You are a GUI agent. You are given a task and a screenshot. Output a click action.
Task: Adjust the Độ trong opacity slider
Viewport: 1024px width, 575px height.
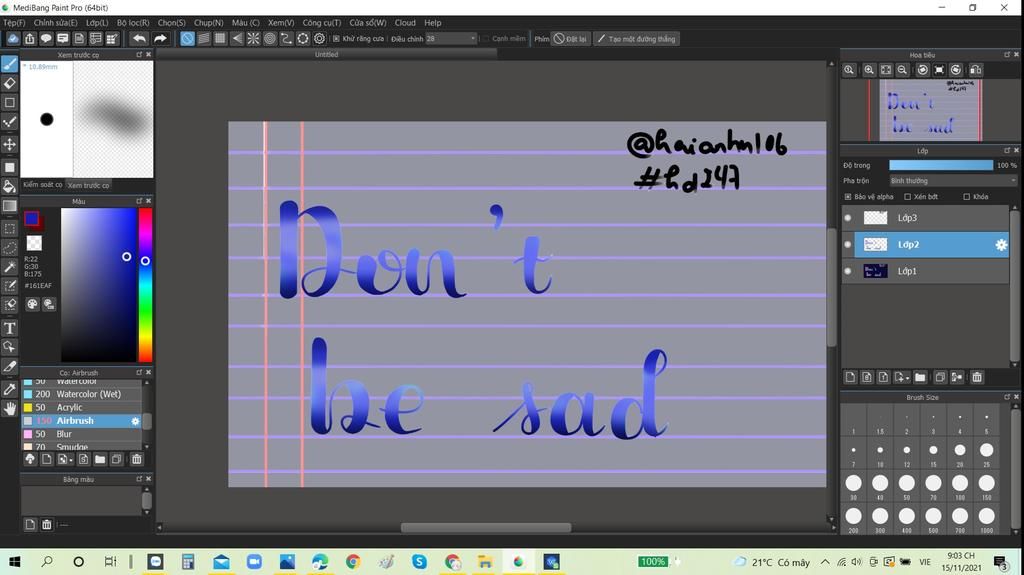click(941, 165)
